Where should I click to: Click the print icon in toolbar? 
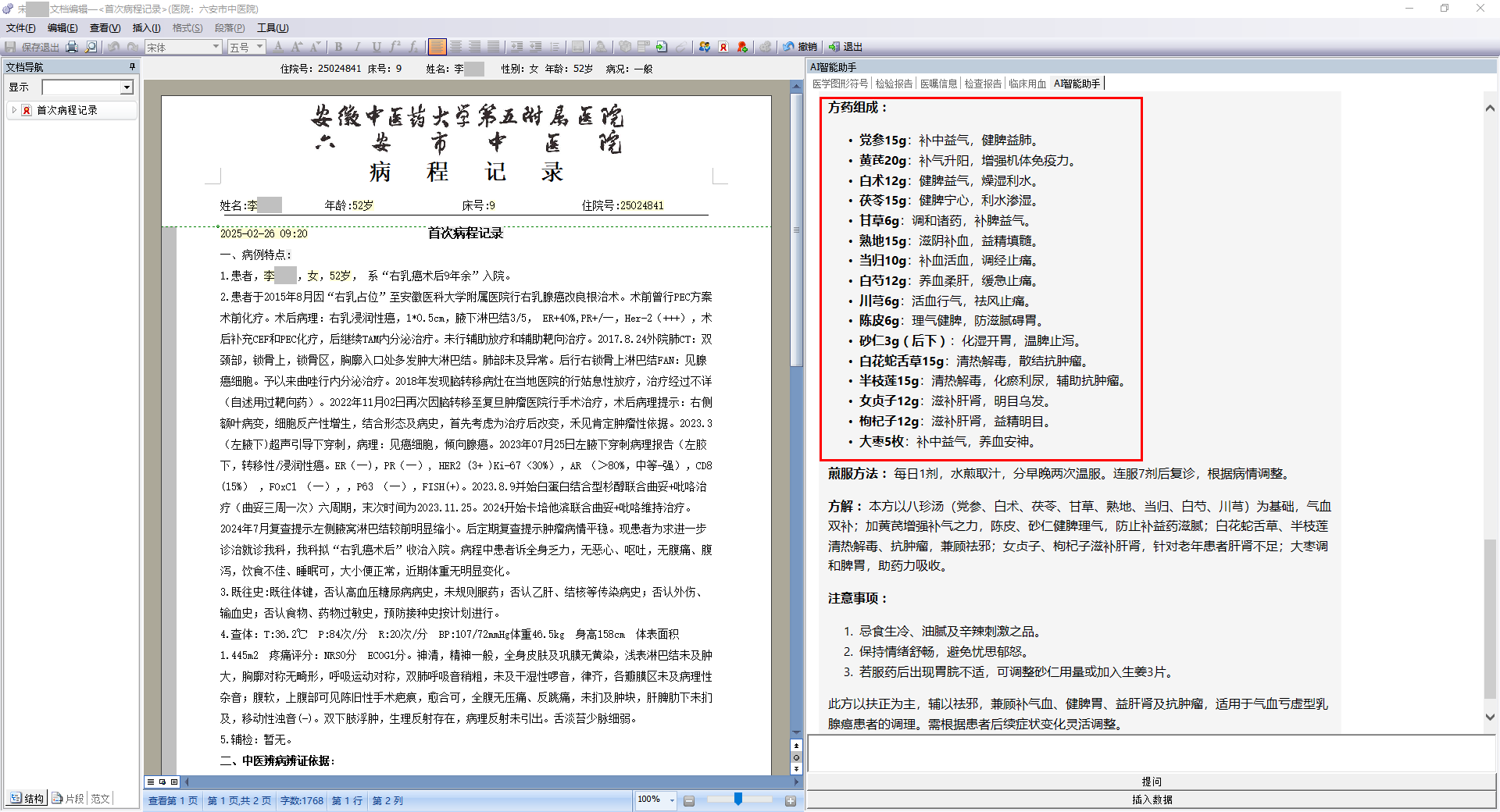[x=72, y=47]
